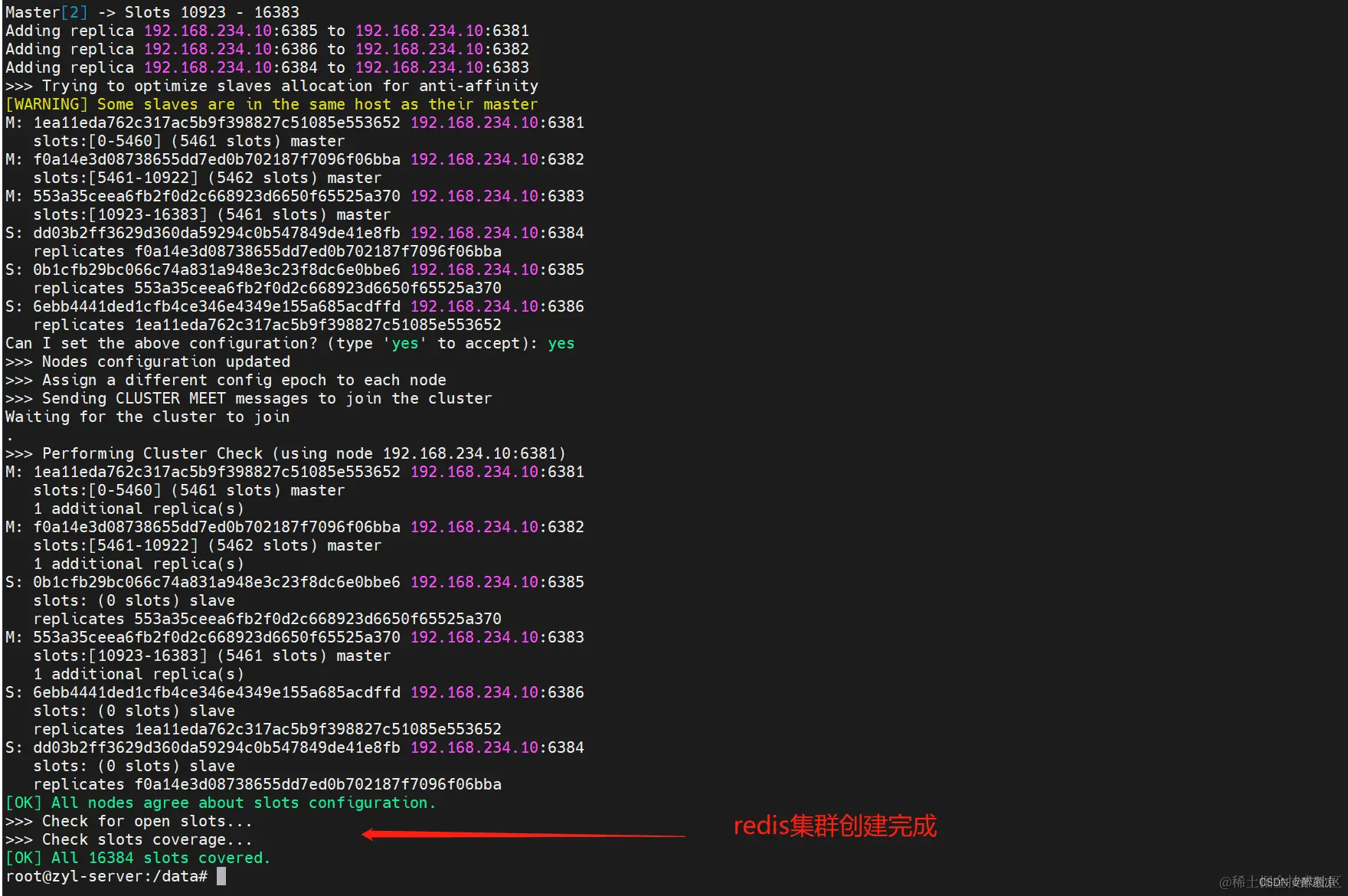Screen dimensions: 1348x896
Task: Click the '[WARNING] Some slaves are in the same host' line
Action: 272,104
